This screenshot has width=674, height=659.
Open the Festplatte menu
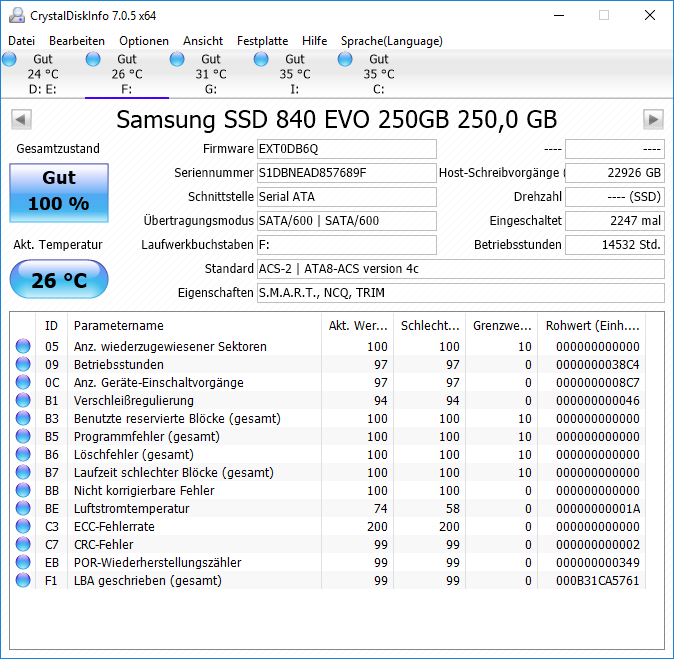tap(263, 41)
